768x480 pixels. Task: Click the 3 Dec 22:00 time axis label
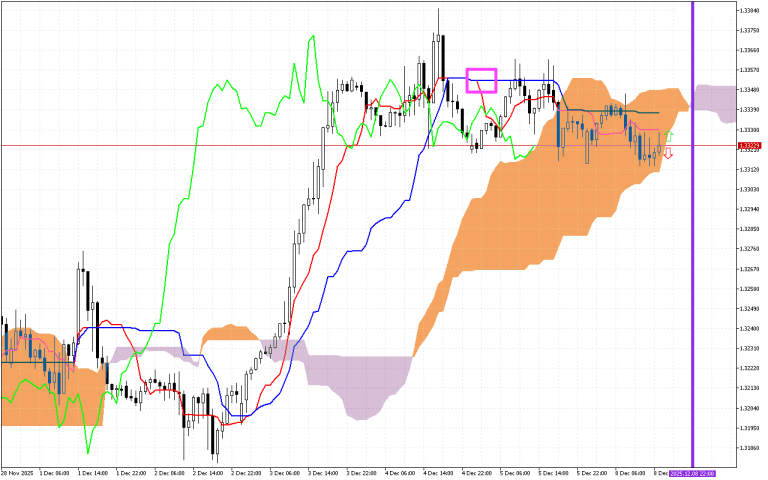(360, 473)
